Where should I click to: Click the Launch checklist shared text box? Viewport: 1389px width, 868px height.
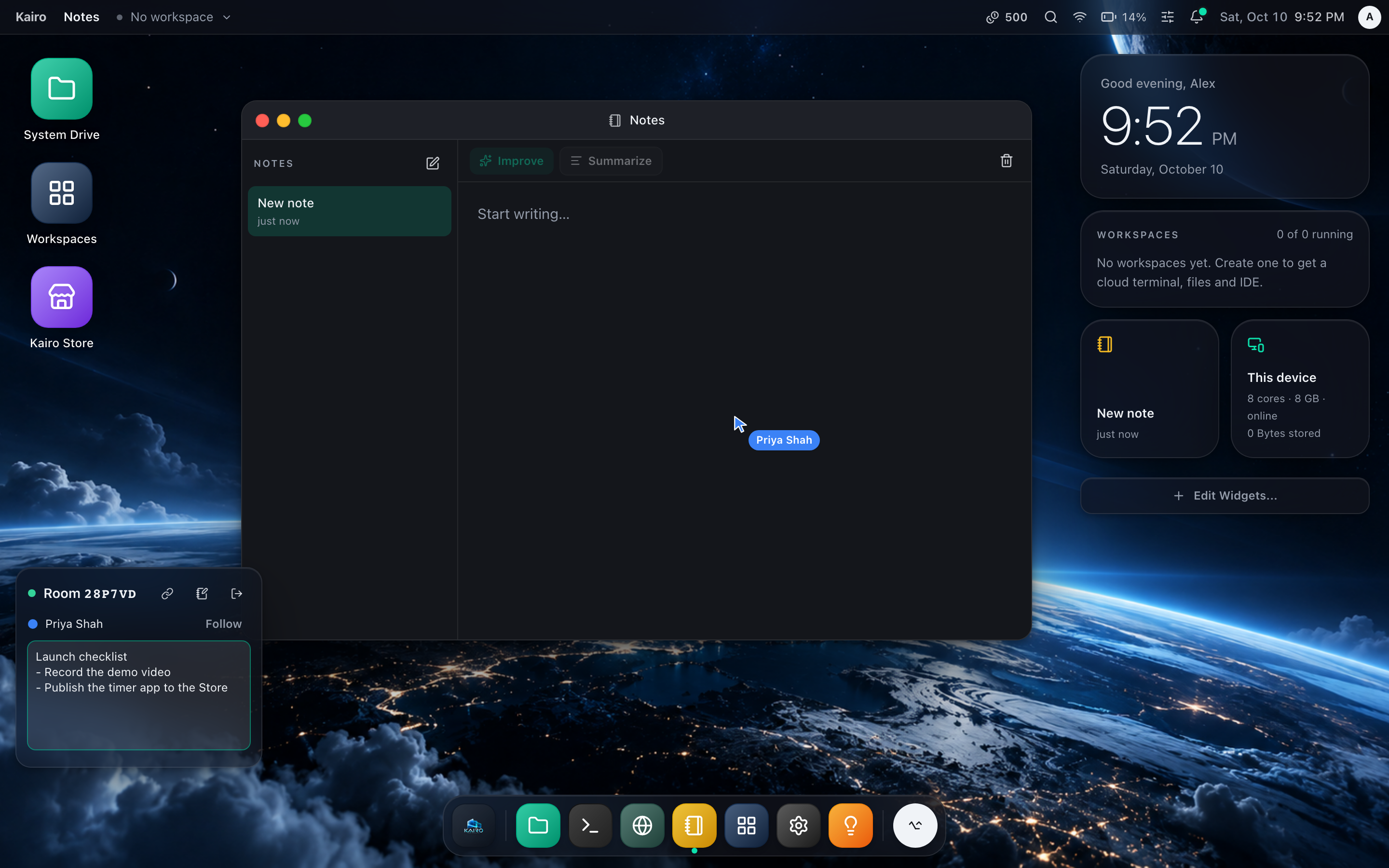[139, 695]
